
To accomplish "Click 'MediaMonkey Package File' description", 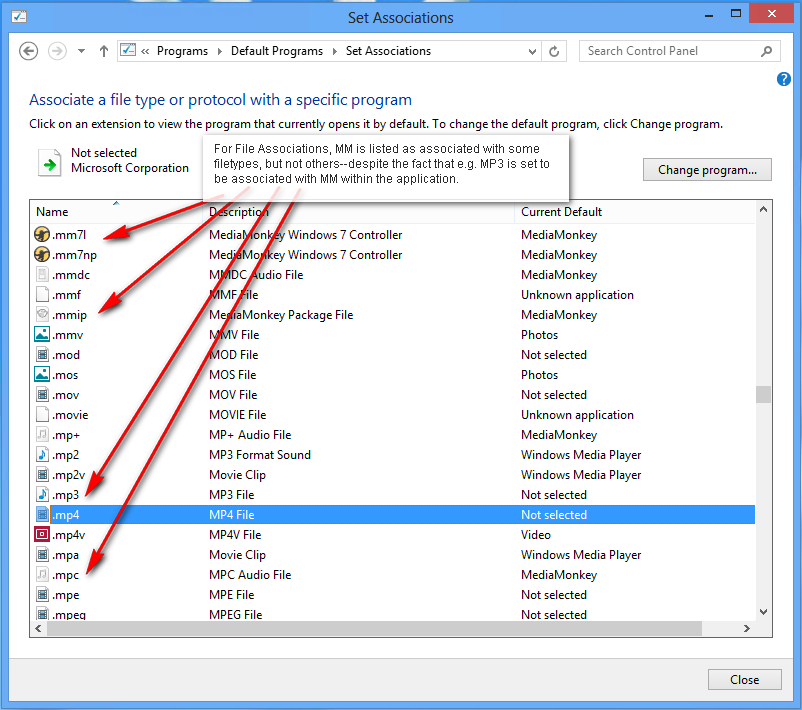I will click(x=281, y=315).
